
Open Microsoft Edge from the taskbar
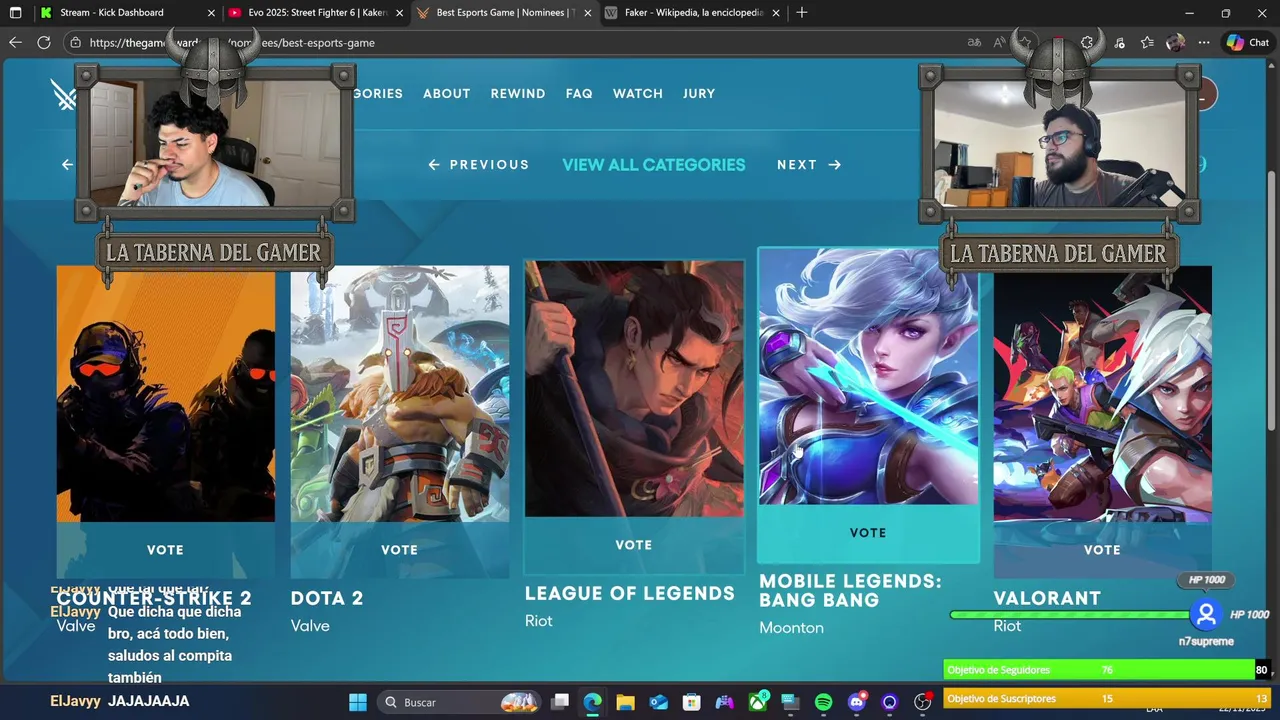click(x=592, y=702)
